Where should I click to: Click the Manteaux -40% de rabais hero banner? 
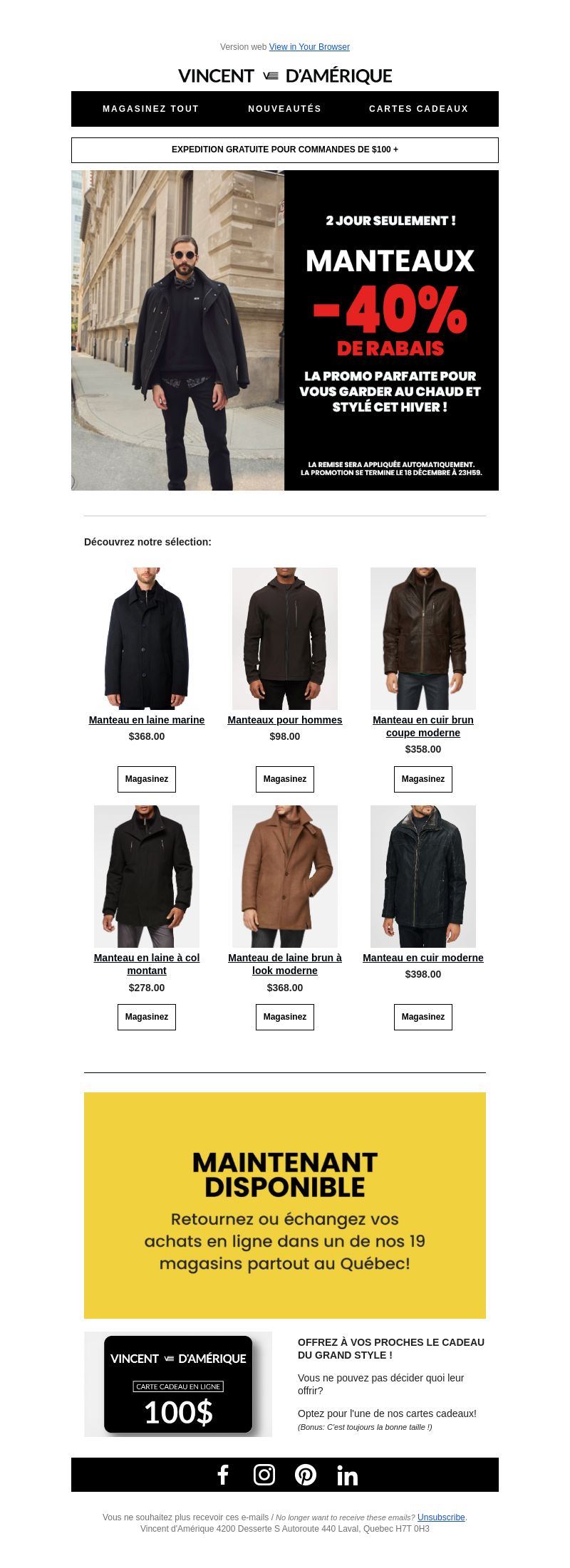[x=285, y=330]
